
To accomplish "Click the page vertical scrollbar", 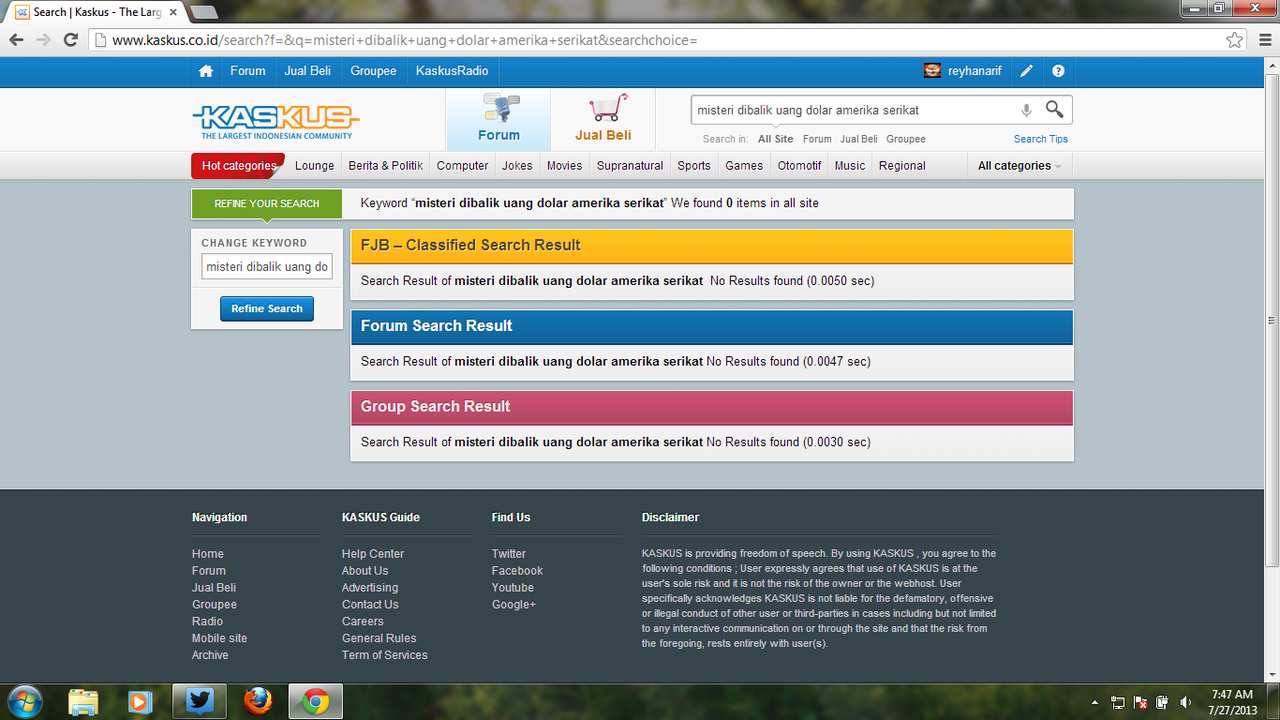I will [x=1271, y=320].
